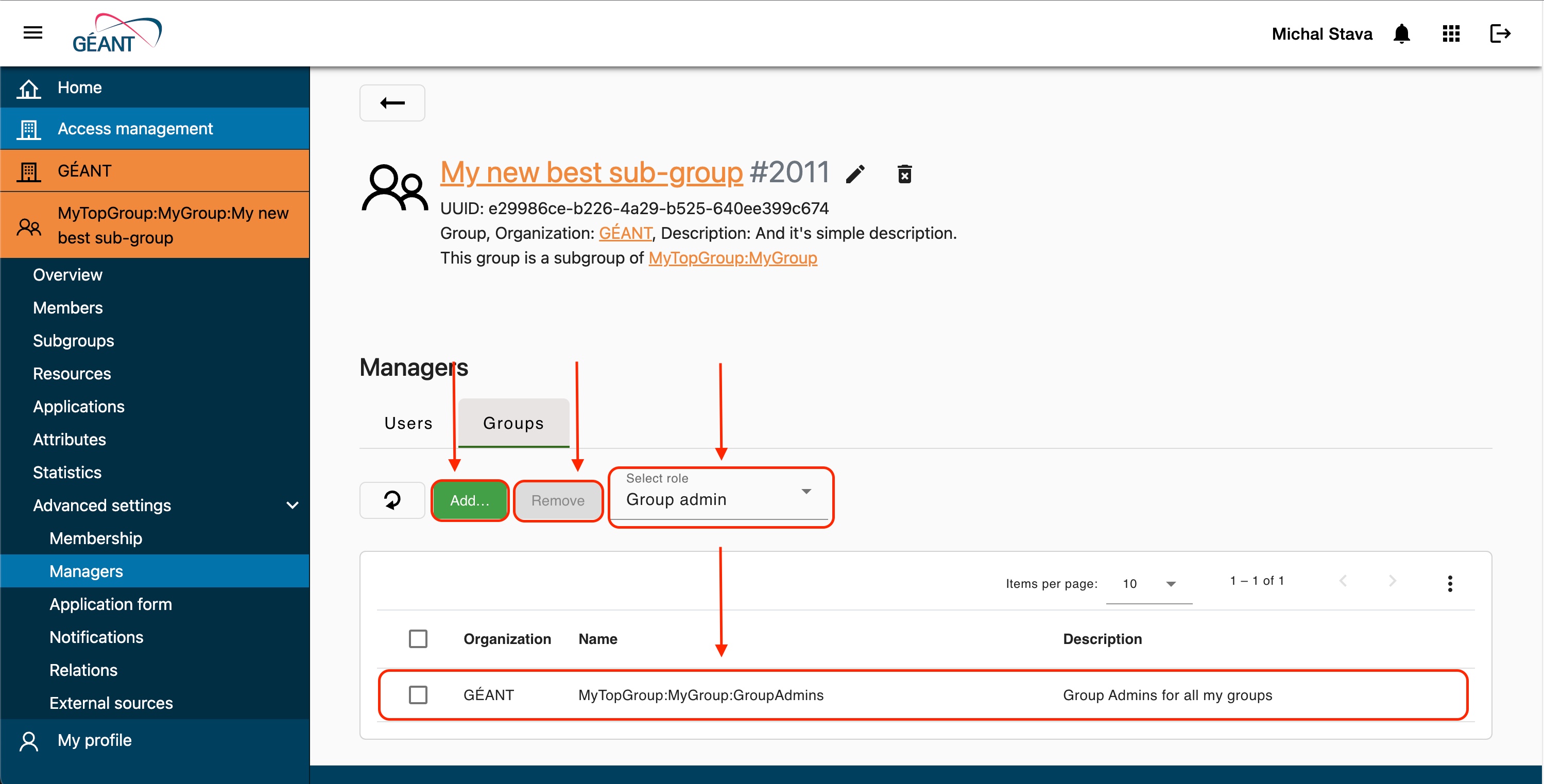Open Members in the sidebar
This screenshot has width=1544, height=784.
[68, 307]
